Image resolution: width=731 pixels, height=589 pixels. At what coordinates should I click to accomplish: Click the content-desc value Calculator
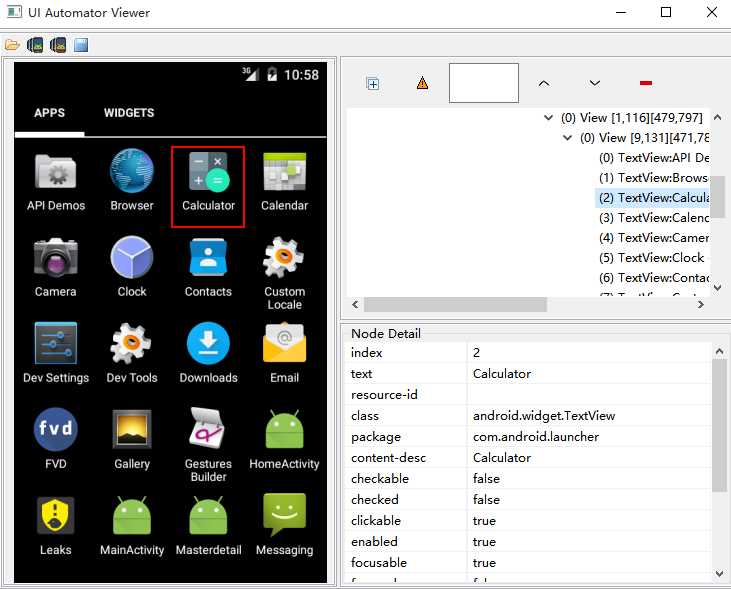click(x=502, y=457)
